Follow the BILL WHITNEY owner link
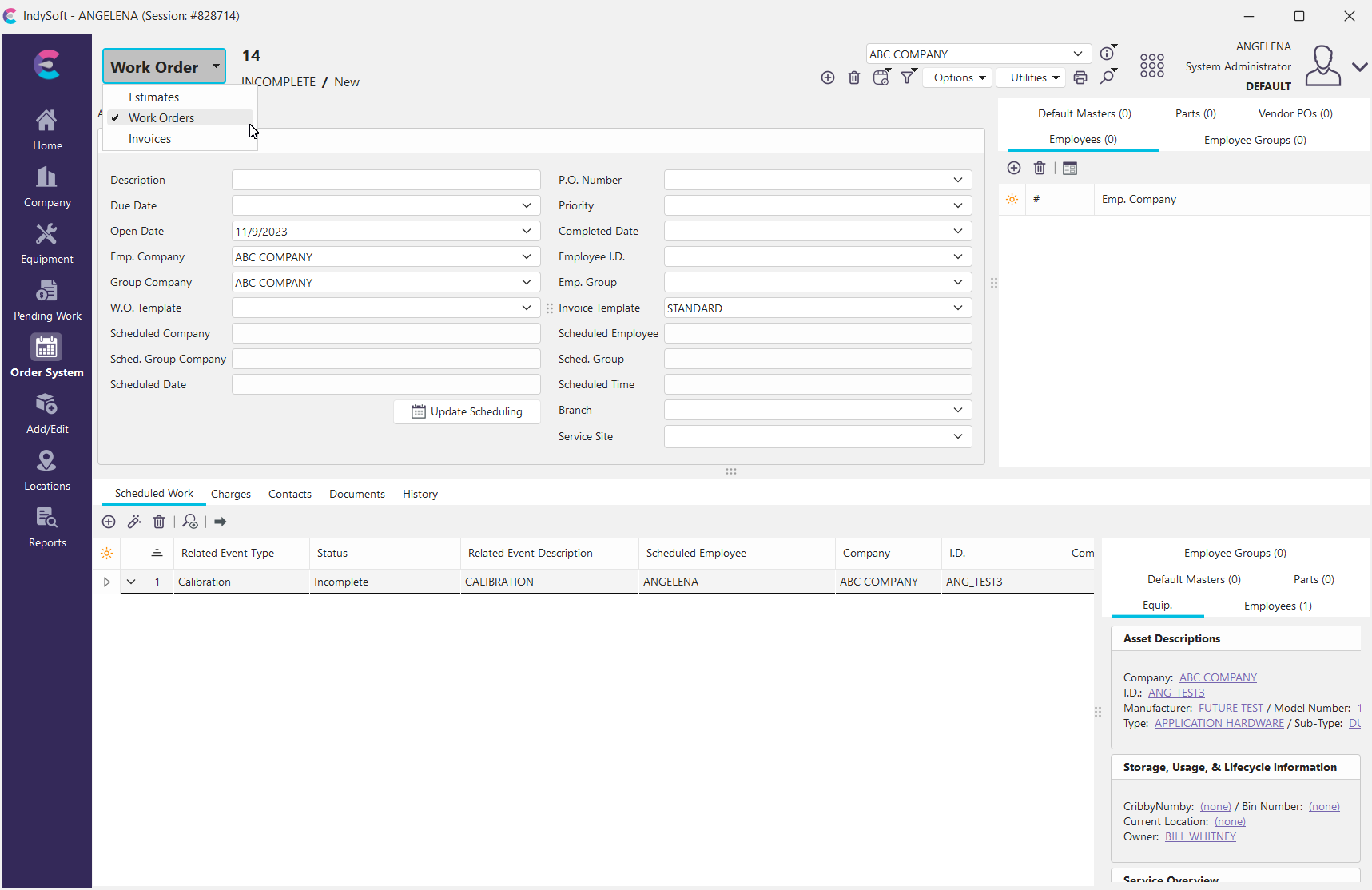 pyautogui.click(x=1199, y=837)
